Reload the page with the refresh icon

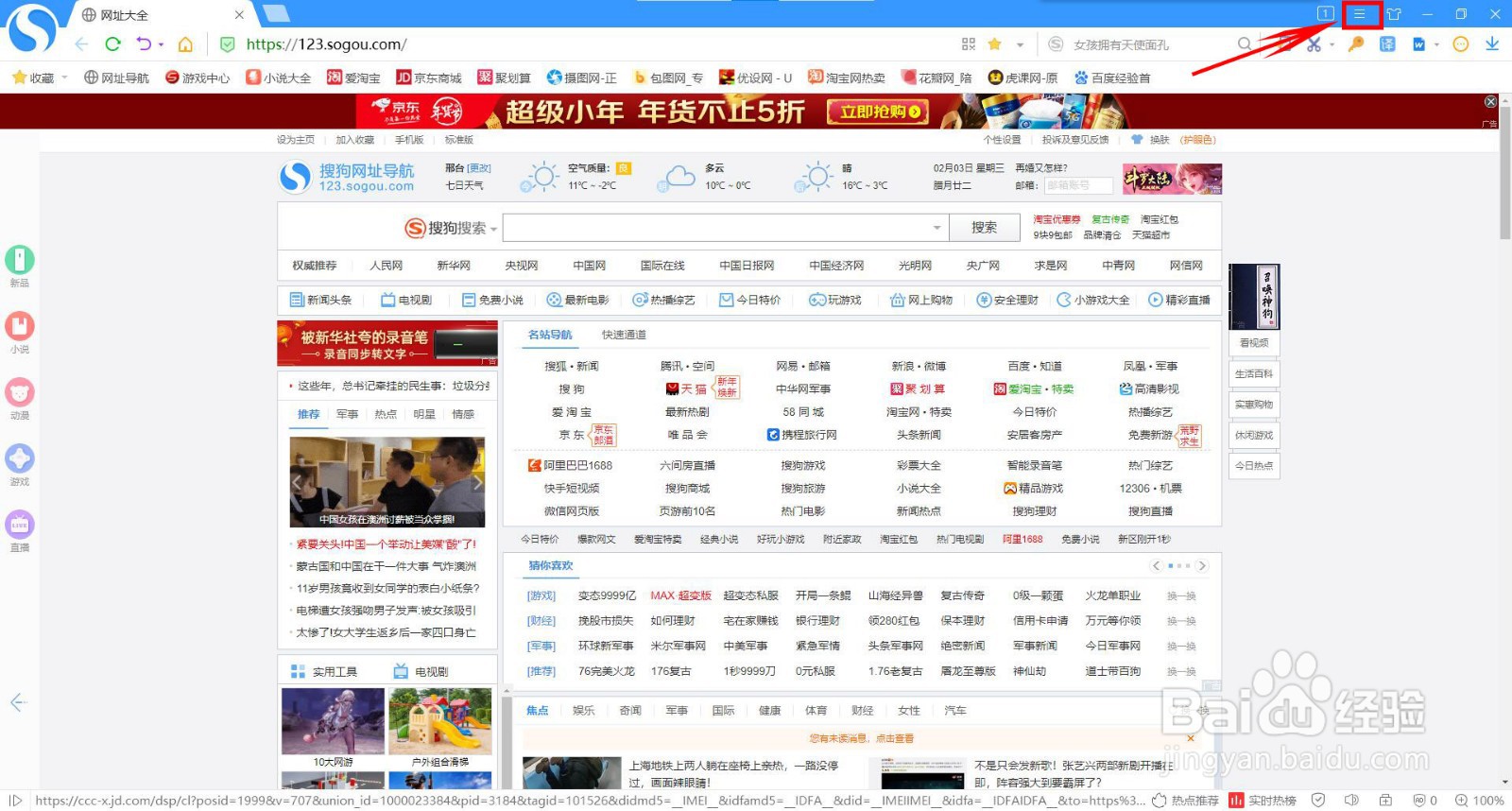pos(112,44)
